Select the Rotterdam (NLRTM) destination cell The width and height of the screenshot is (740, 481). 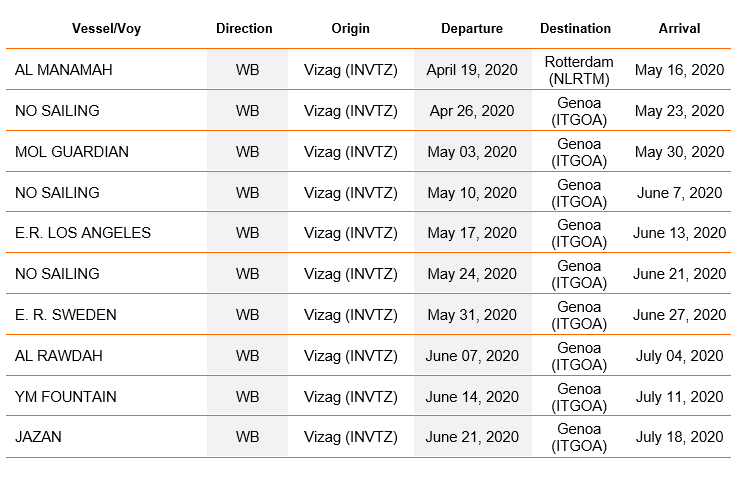(579, 70)
